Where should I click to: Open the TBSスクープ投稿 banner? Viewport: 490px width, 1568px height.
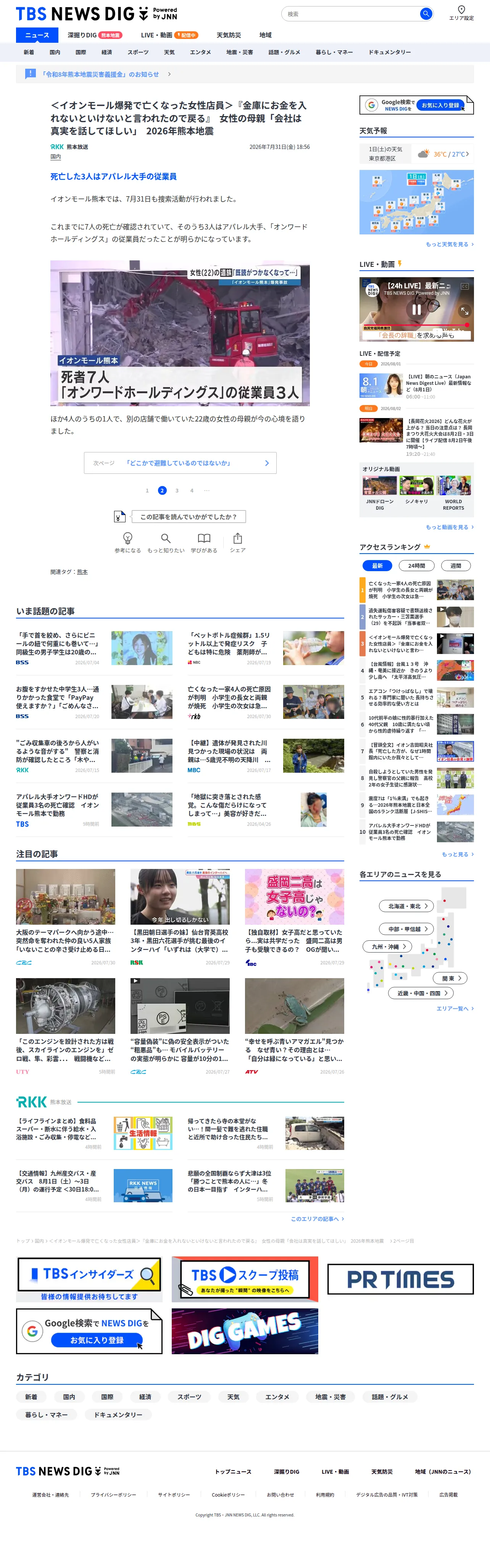pyautogui.click(x=245, y=1279)
